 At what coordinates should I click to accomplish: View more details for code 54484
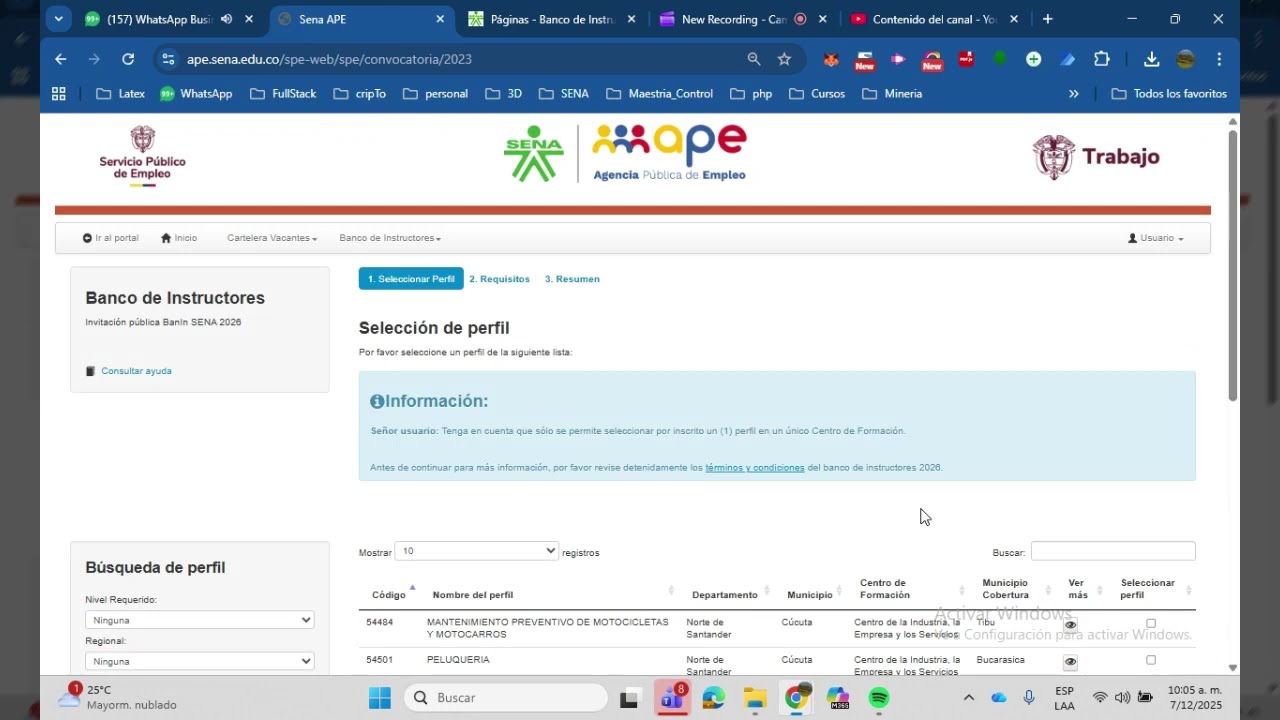coord(1070,625)
